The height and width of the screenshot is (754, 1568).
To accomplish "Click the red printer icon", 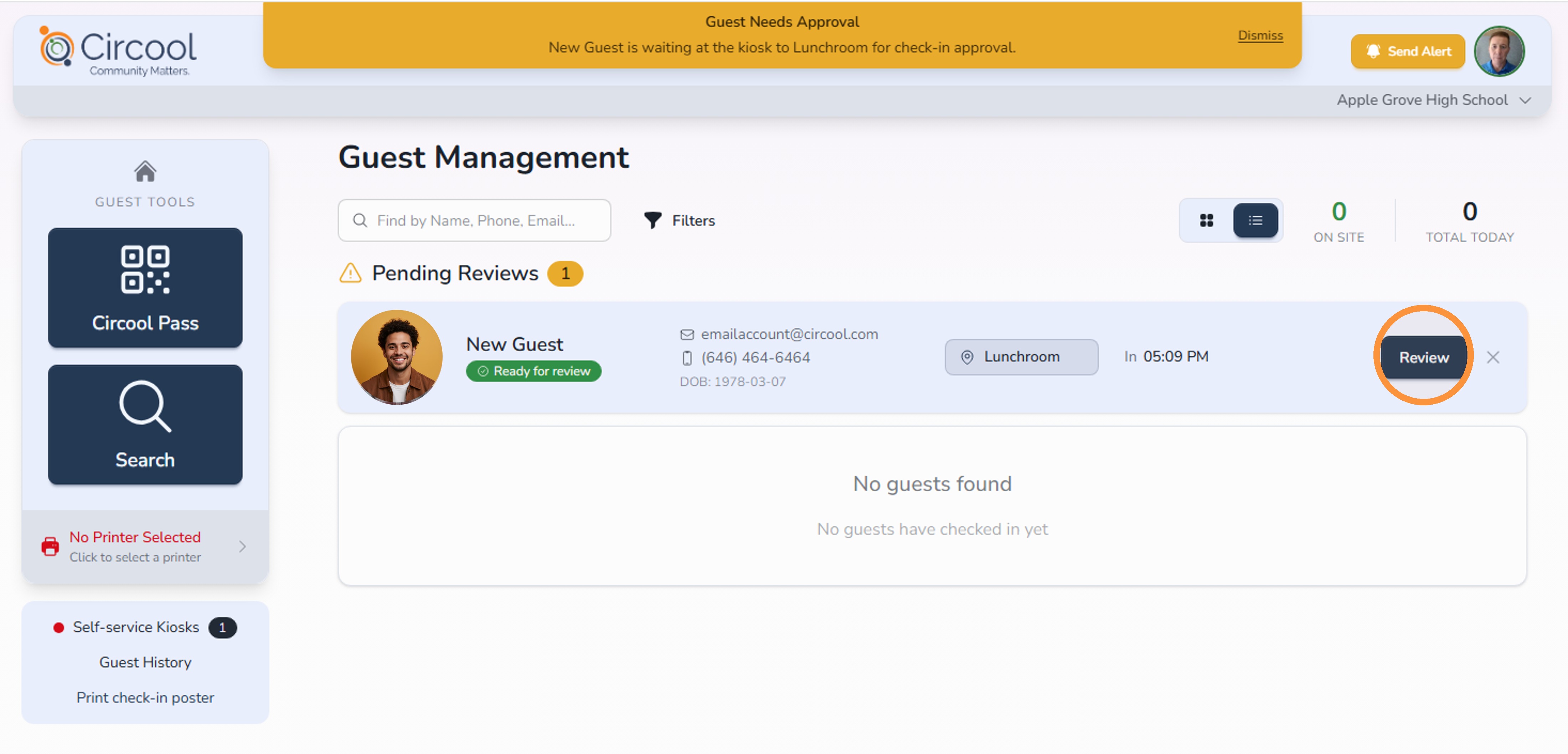I will click(x=50, y=546).
